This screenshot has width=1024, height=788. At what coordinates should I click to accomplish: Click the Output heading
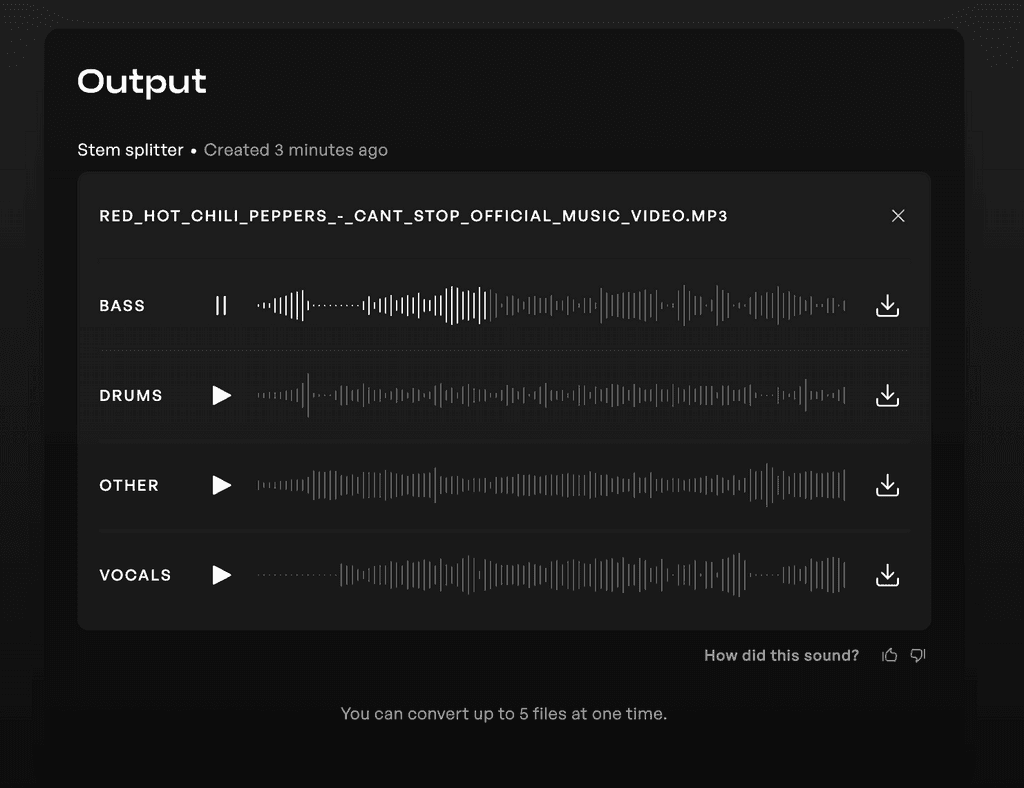pyautogui.click(x=141, y=82)
